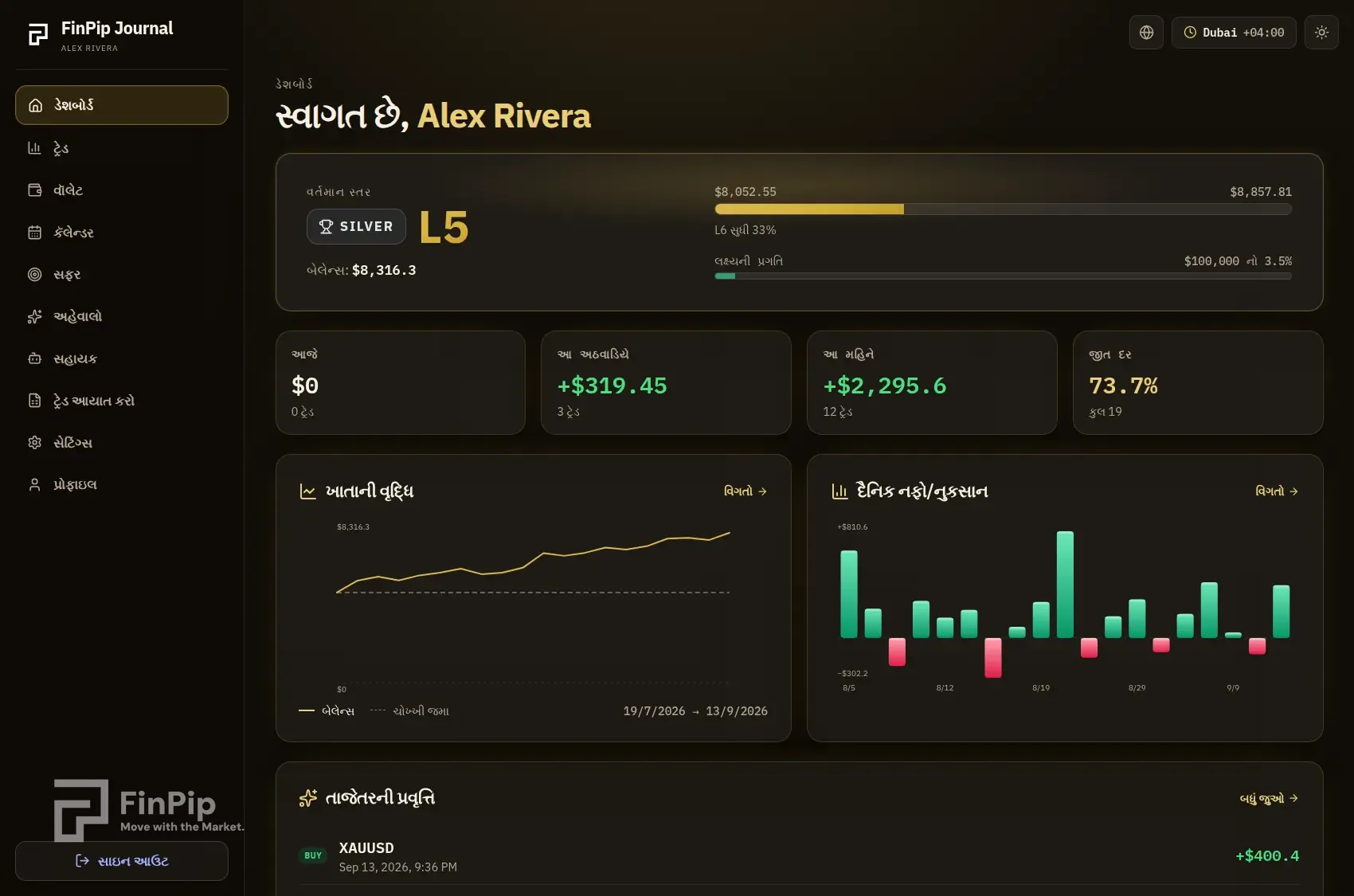Open the Dubai +04:00 timezone selector

point(1234,33)
